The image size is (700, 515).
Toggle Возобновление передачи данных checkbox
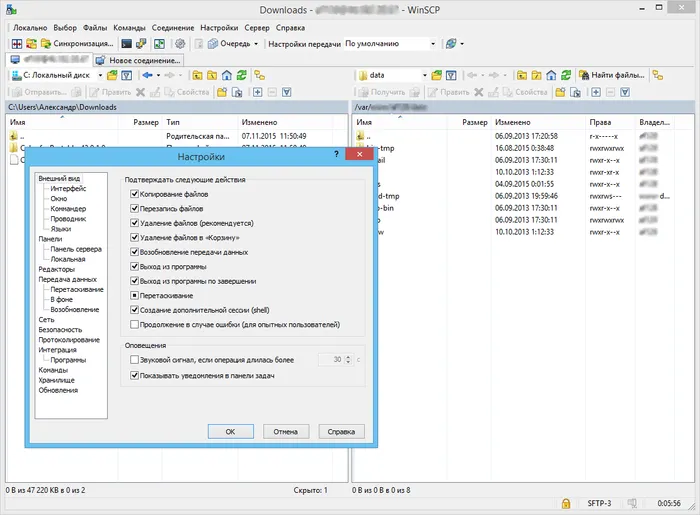[134, 252]
